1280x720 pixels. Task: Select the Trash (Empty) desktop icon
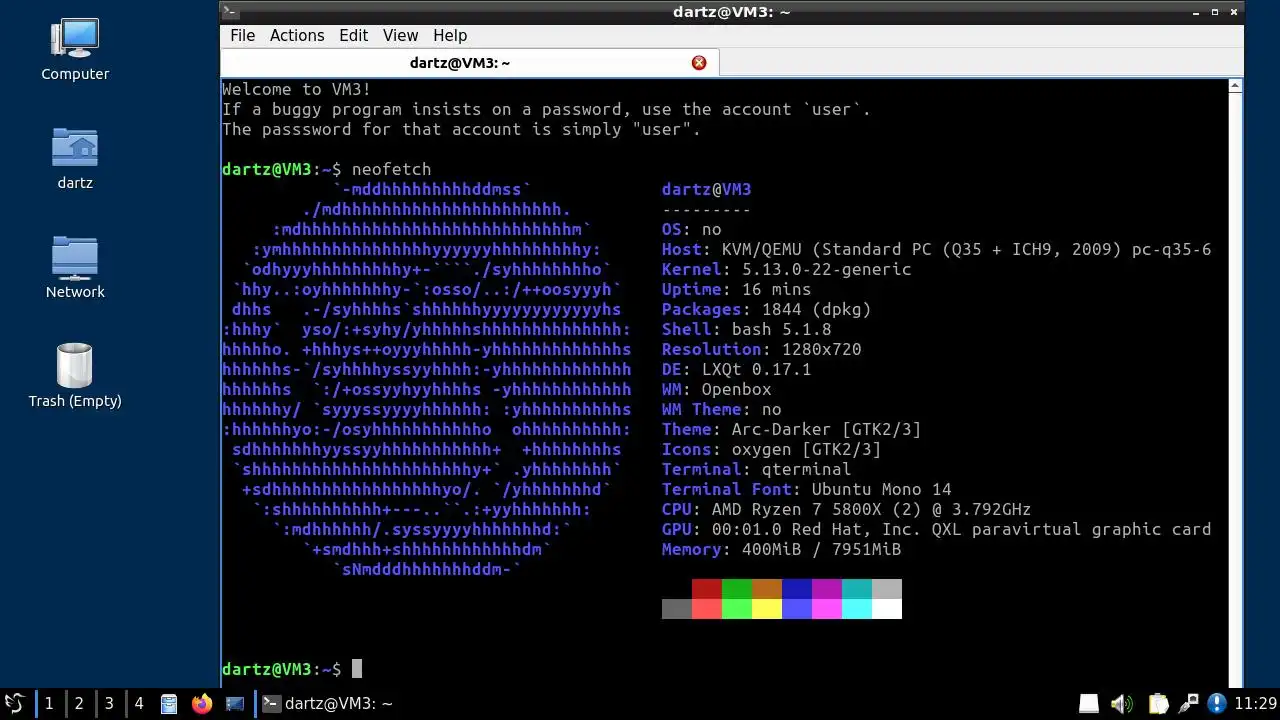pyautogui.click(x=75, y=377)
